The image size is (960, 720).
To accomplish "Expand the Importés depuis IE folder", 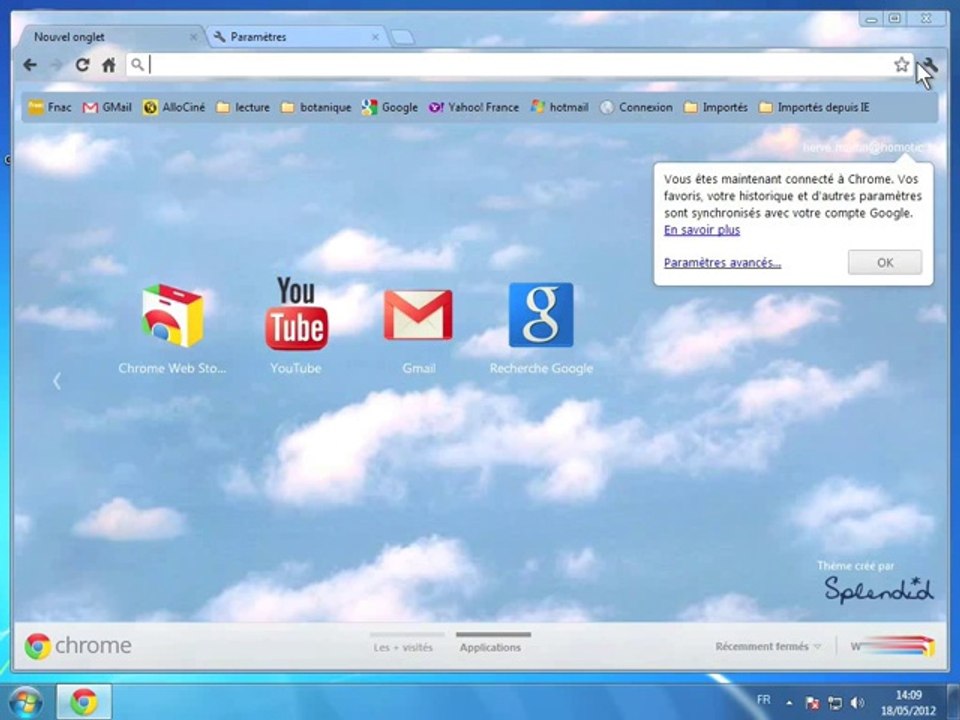I will pyautogui.click(x=814, y=107).
